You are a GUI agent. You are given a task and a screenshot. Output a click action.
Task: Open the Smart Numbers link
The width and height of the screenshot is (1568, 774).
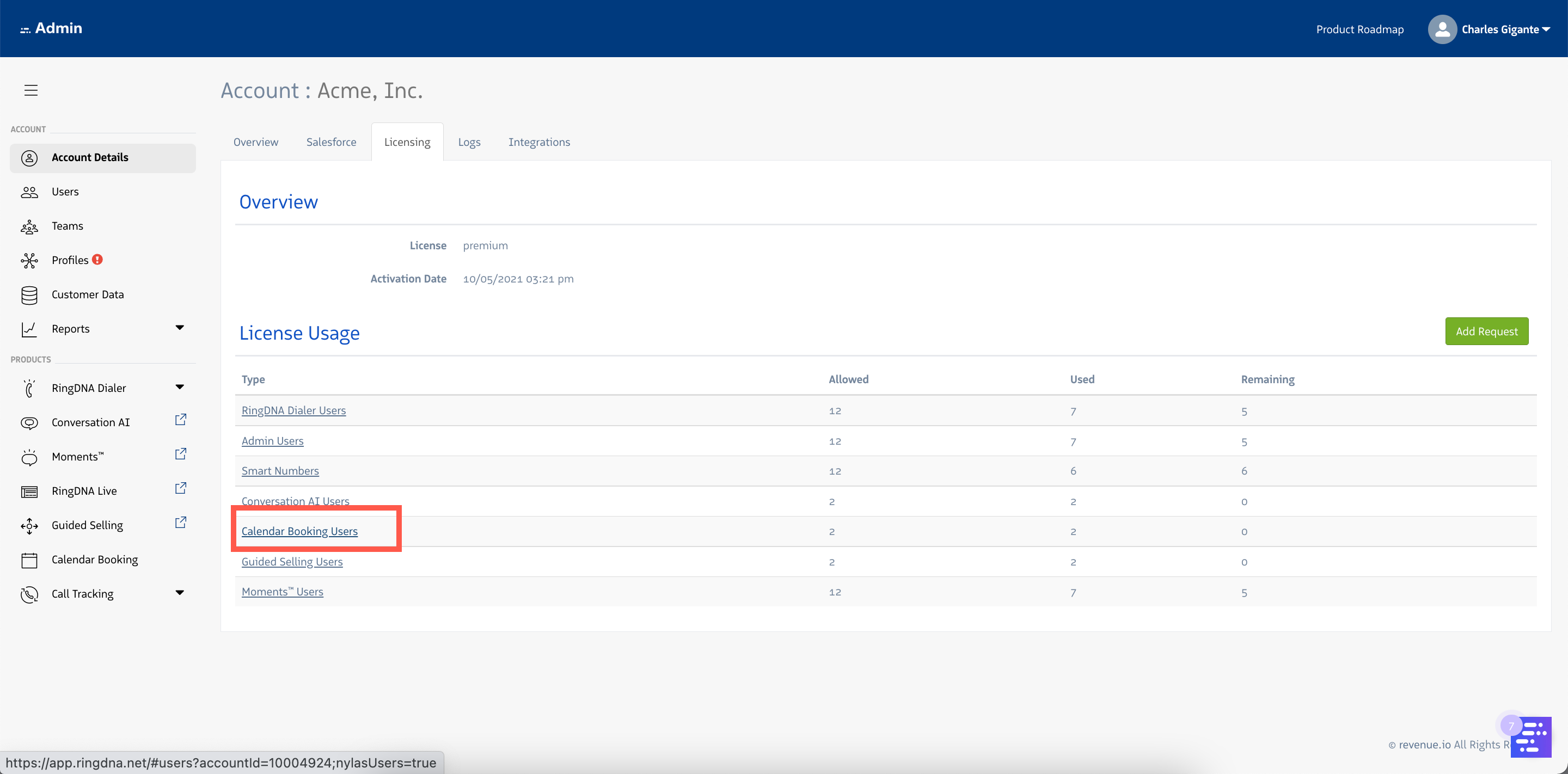coord(280,471)
